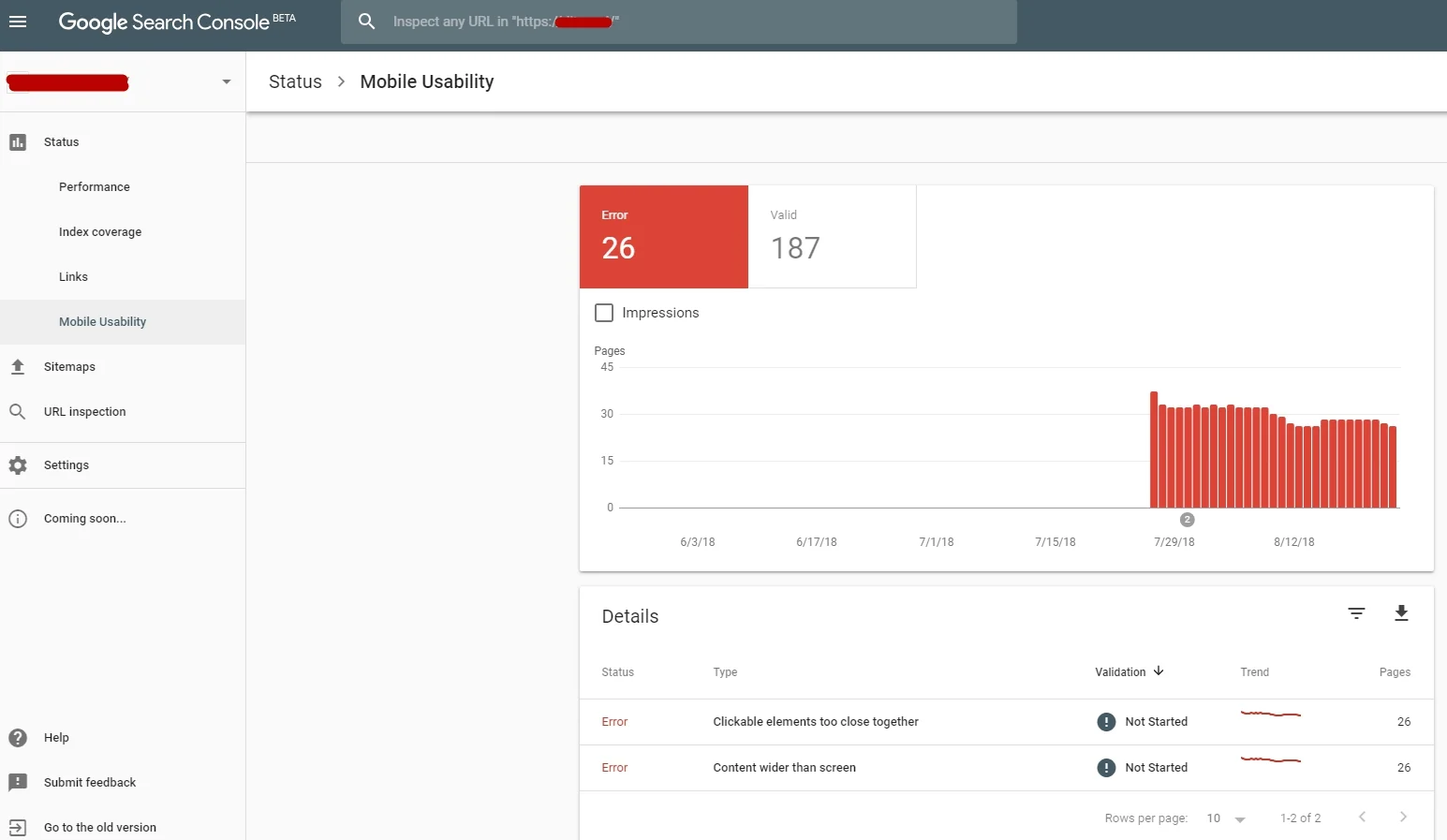Screen dimensions: 1447x840
Task: Click the Submit feedback icon
Action: [x=18, y=783]
